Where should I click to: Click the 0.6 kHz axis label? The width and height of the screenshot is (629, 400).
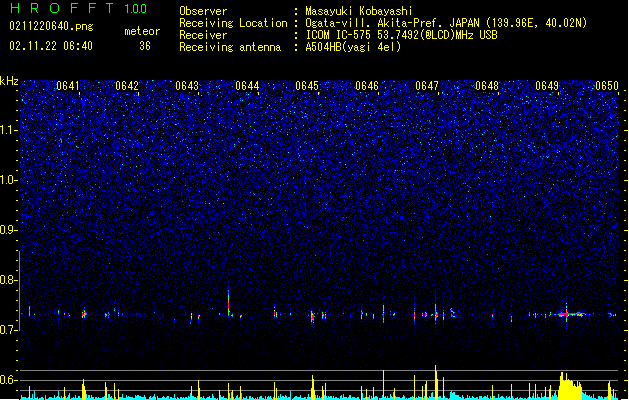(8, 380)
